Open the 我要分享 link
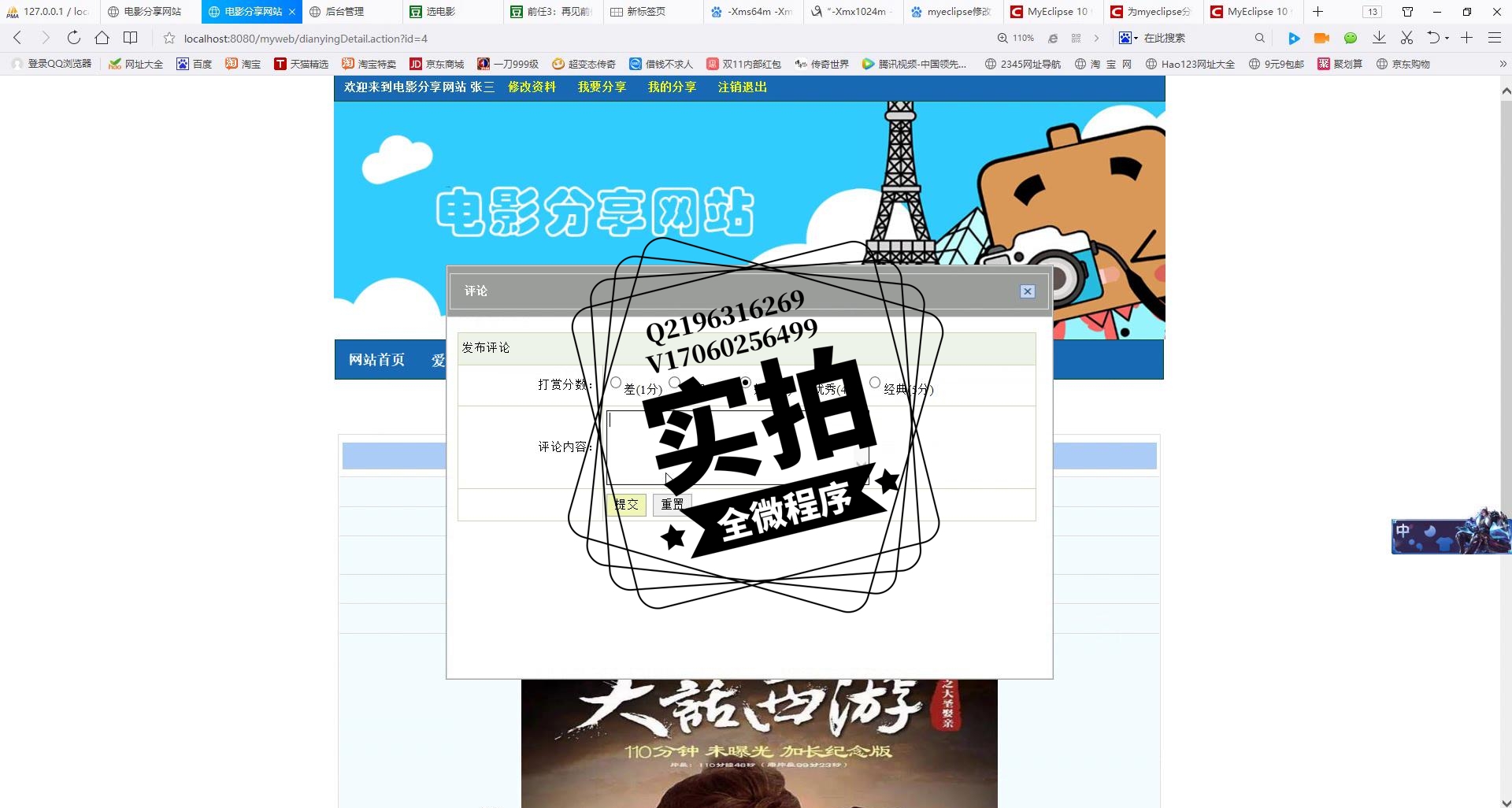This screenshot has width=1512, height=808. click(602, 87)
